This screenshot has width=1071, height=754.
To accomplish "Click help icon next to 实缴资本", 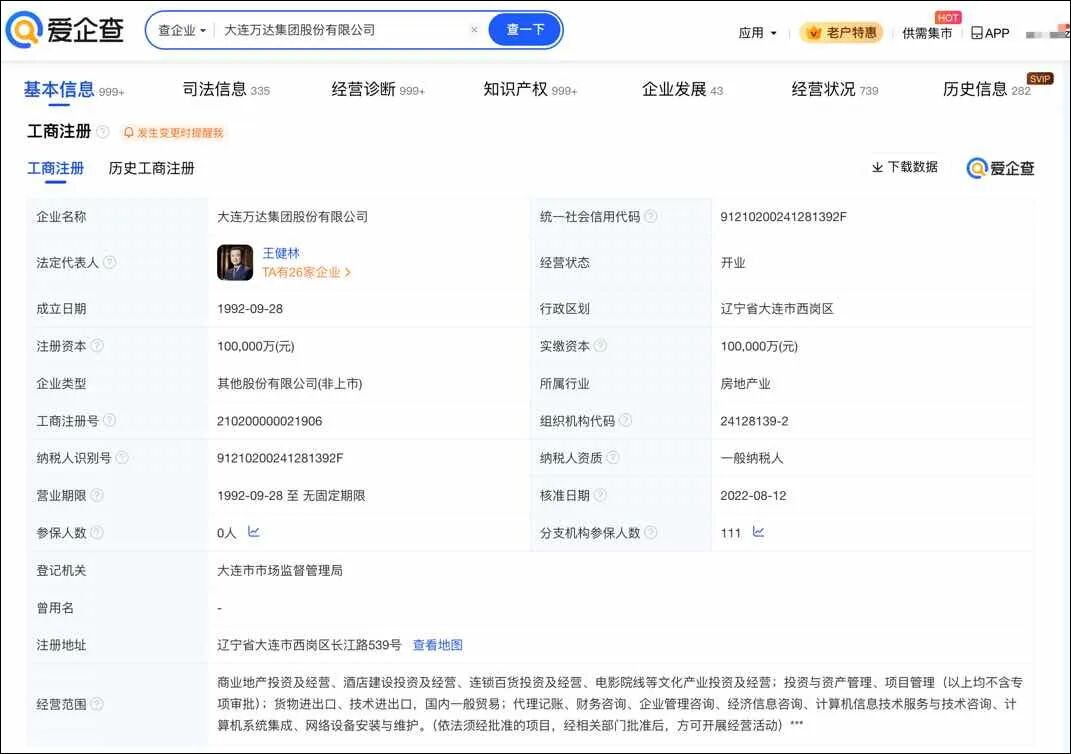I will 600,346.
